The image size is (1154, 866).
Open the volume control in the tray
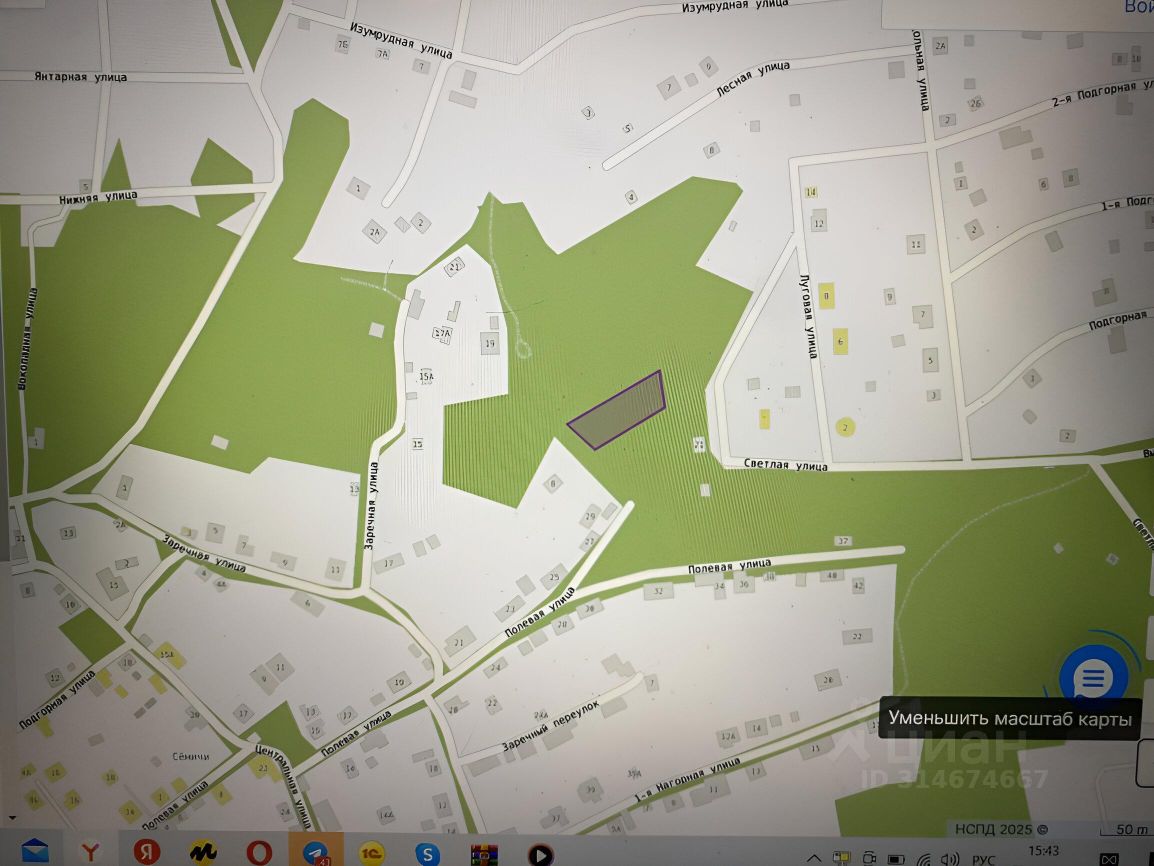coord(949,859)
